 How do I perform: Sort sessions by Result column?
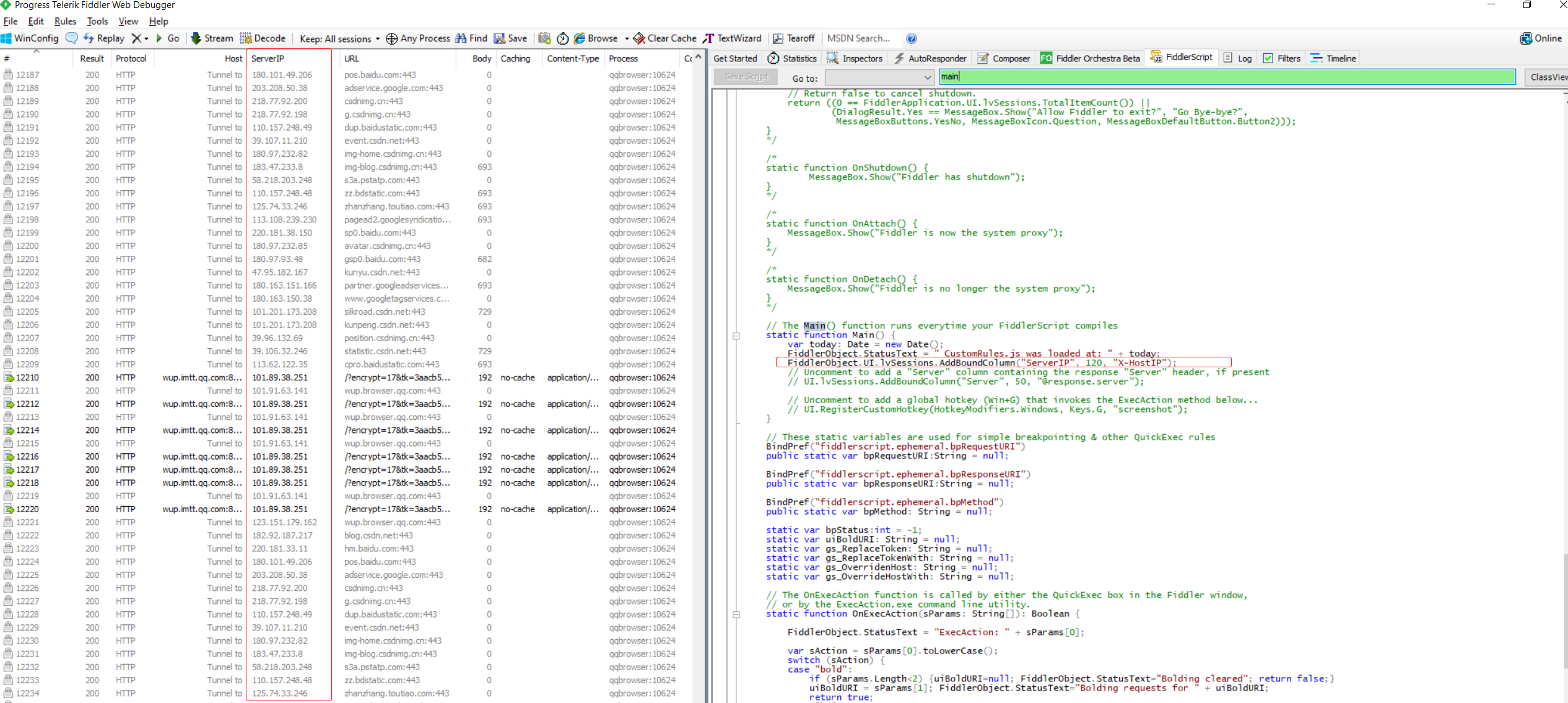click(92, 58)
